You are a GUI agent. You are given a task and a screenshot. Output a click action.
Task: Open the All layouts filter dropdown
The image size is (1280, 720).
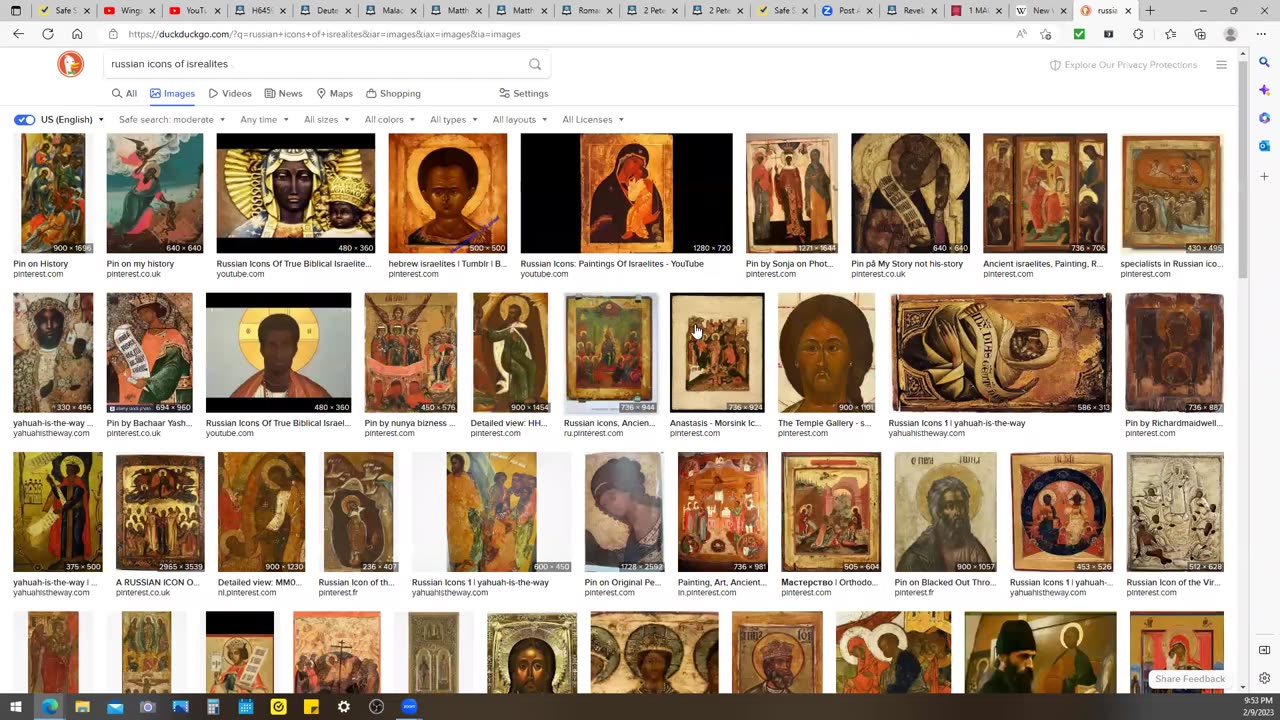[520, 120]
